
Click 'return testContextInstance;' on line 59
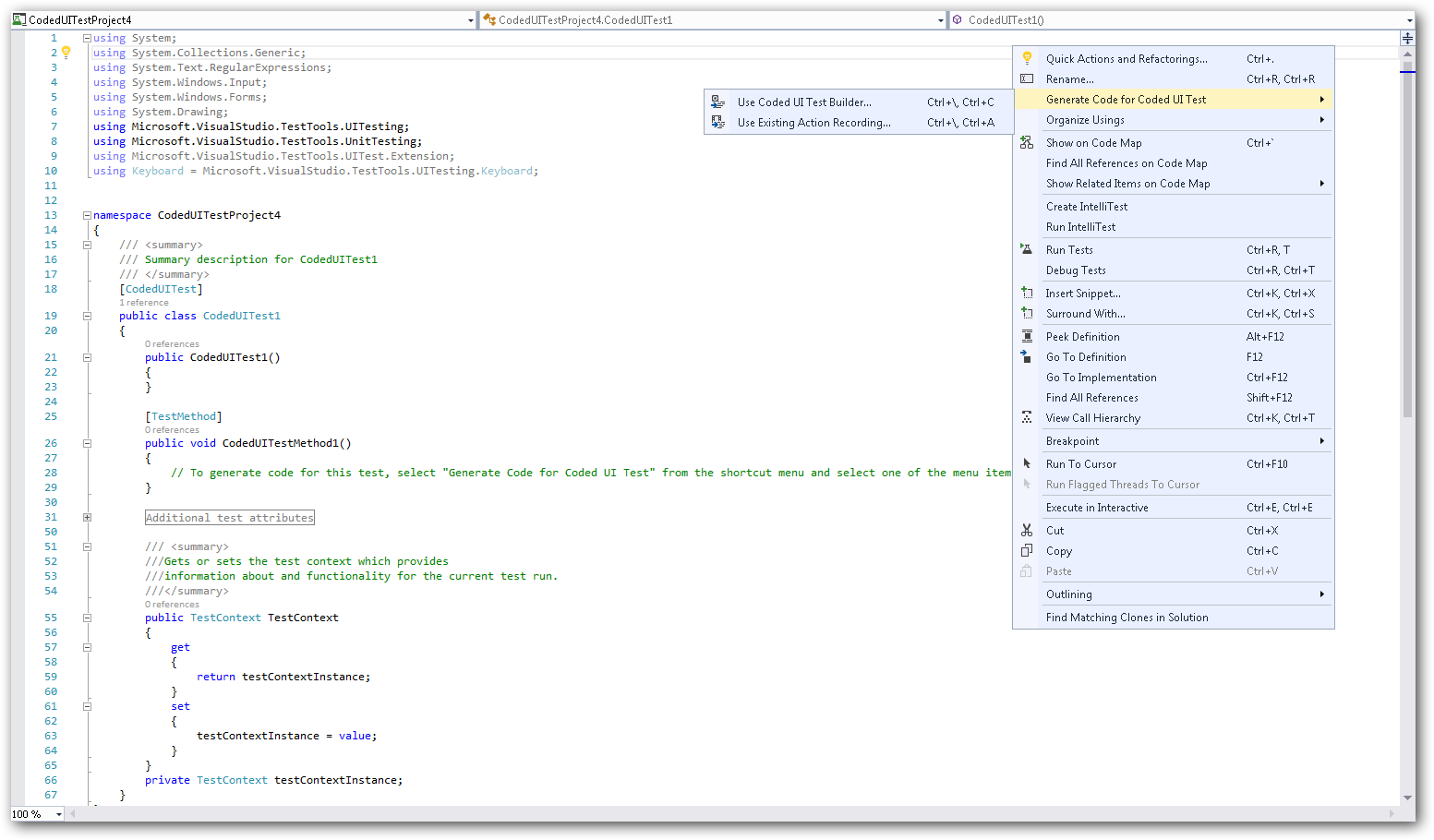click(283, 677)
